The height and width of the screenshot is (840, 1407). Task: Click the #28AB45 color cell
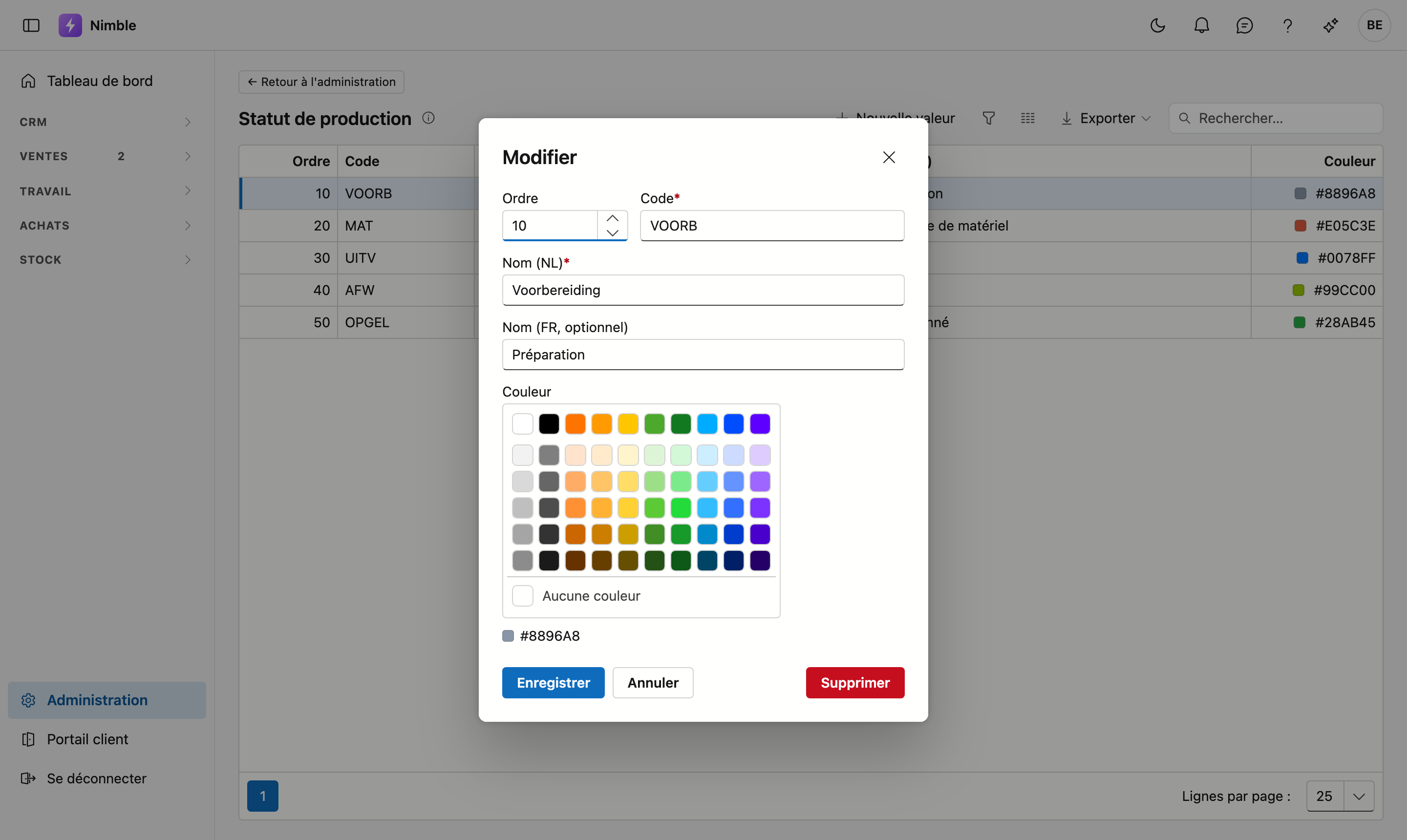click(1317, 323)
